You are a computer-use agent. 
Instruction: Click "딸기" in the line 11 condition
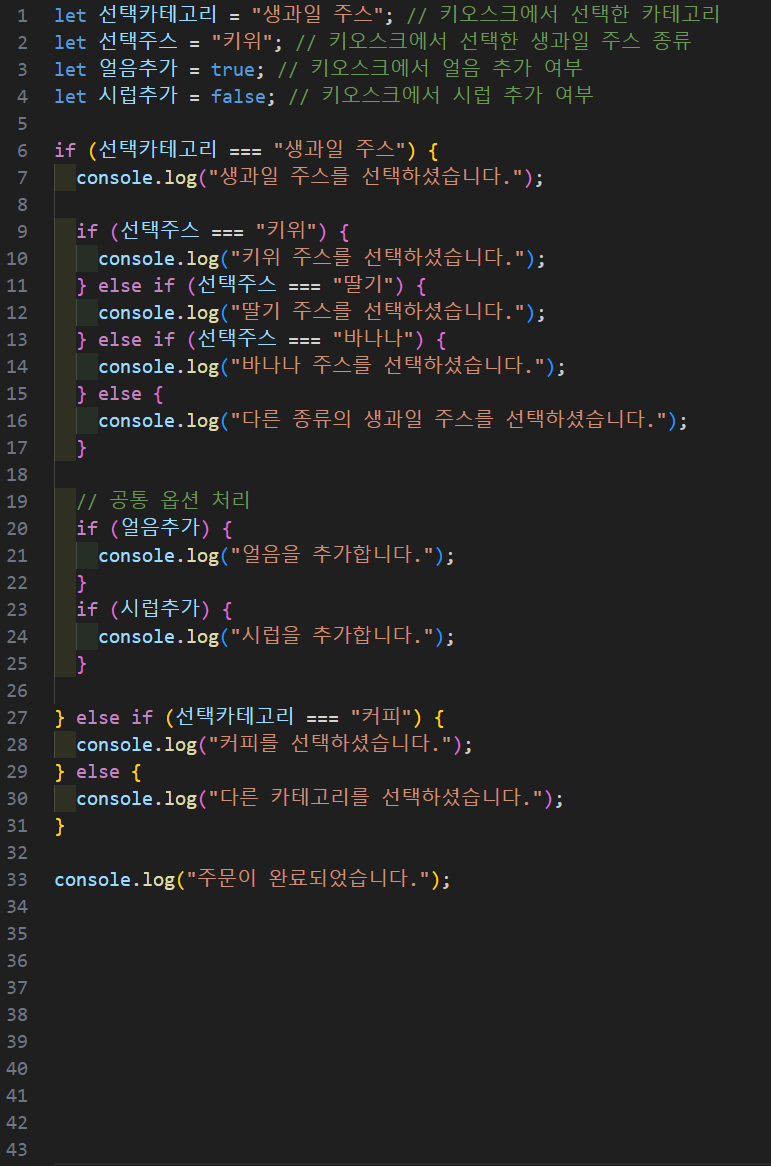(363, 285)
